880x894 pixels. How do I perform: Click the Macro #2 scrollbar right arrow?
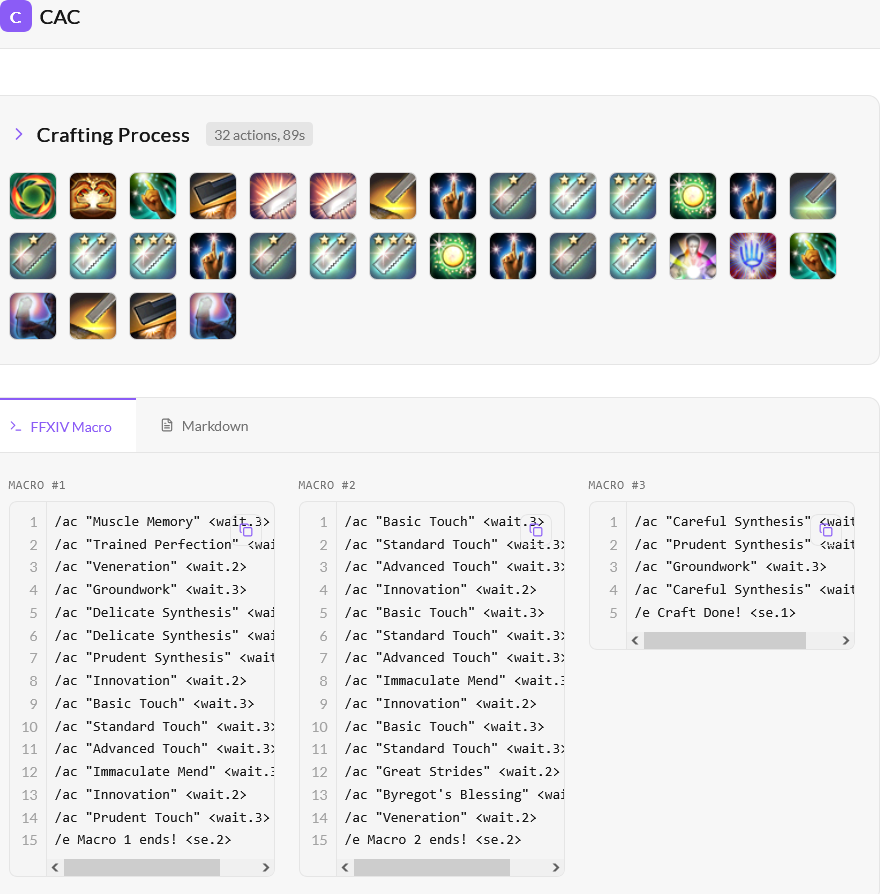point(556,867)
